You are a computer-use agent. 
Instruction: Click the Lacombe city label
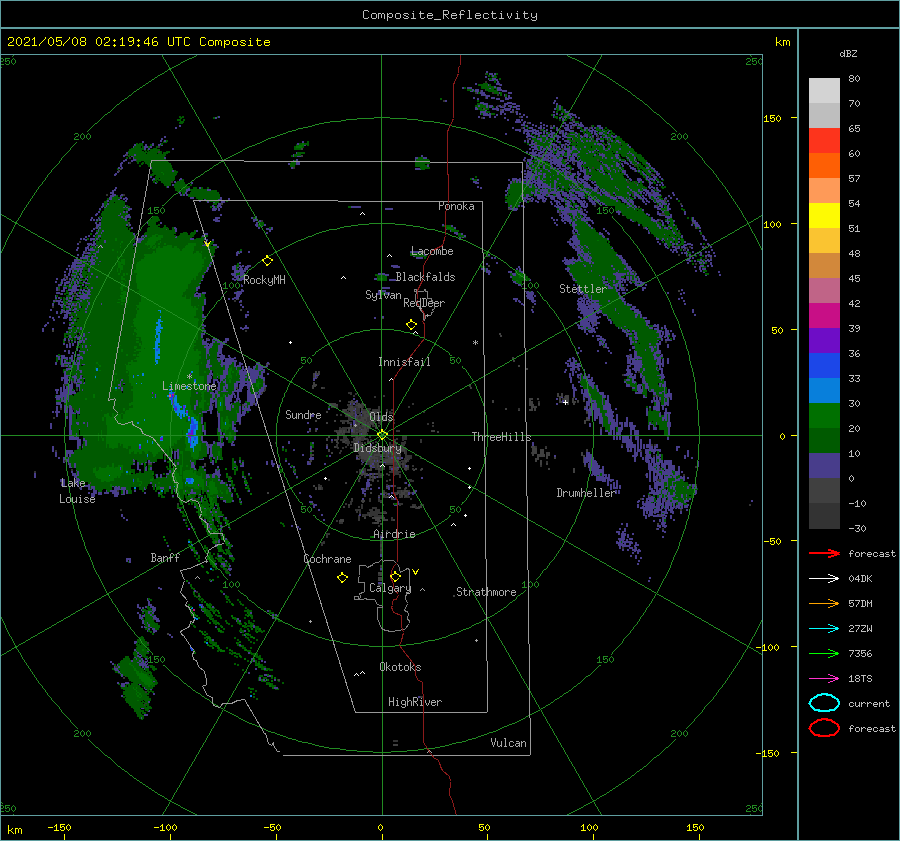pyautogui.click(x=432, y=251)
